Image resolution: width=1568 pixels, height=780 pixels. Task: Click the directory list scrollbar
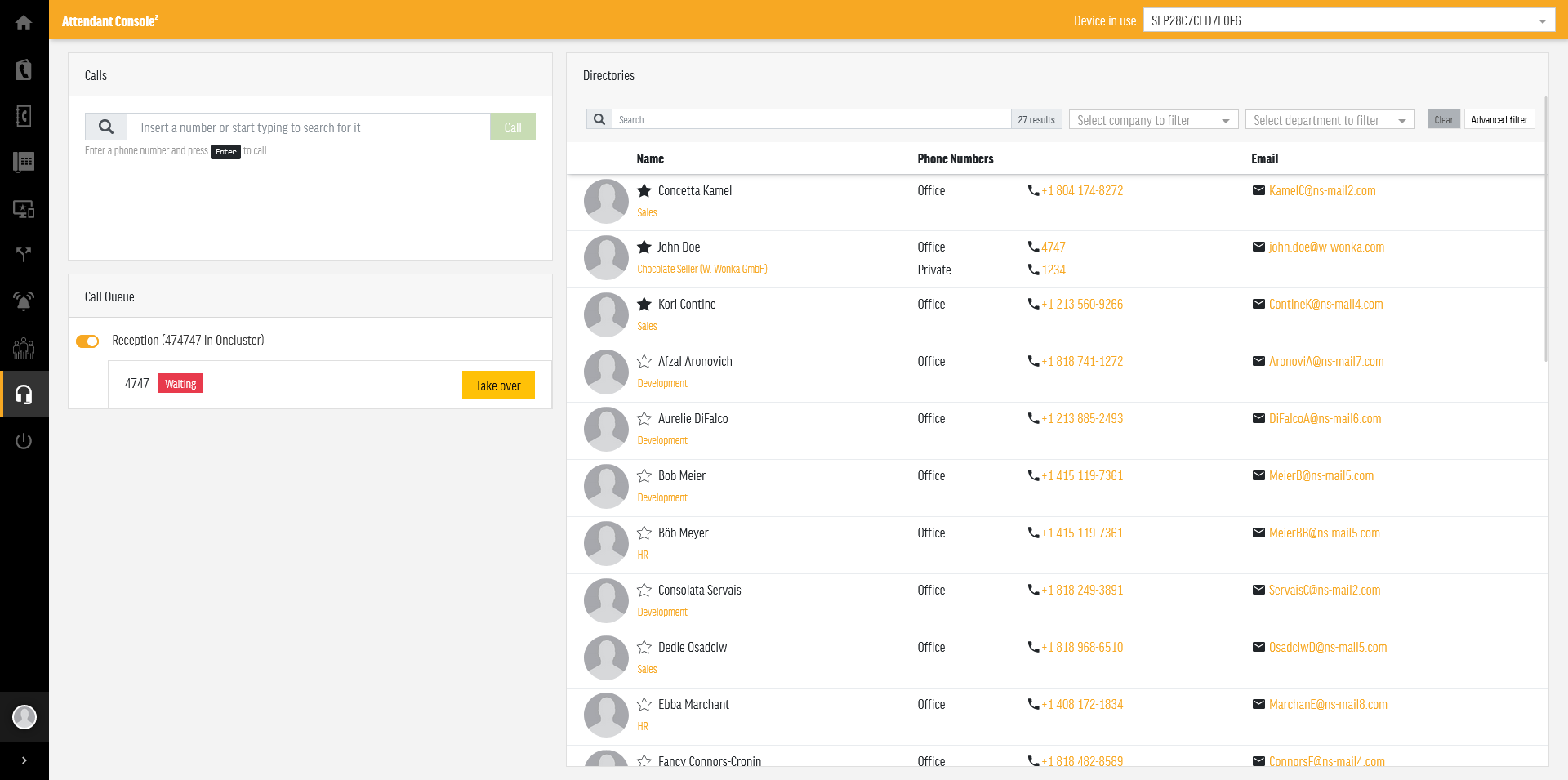[1545, 229]
